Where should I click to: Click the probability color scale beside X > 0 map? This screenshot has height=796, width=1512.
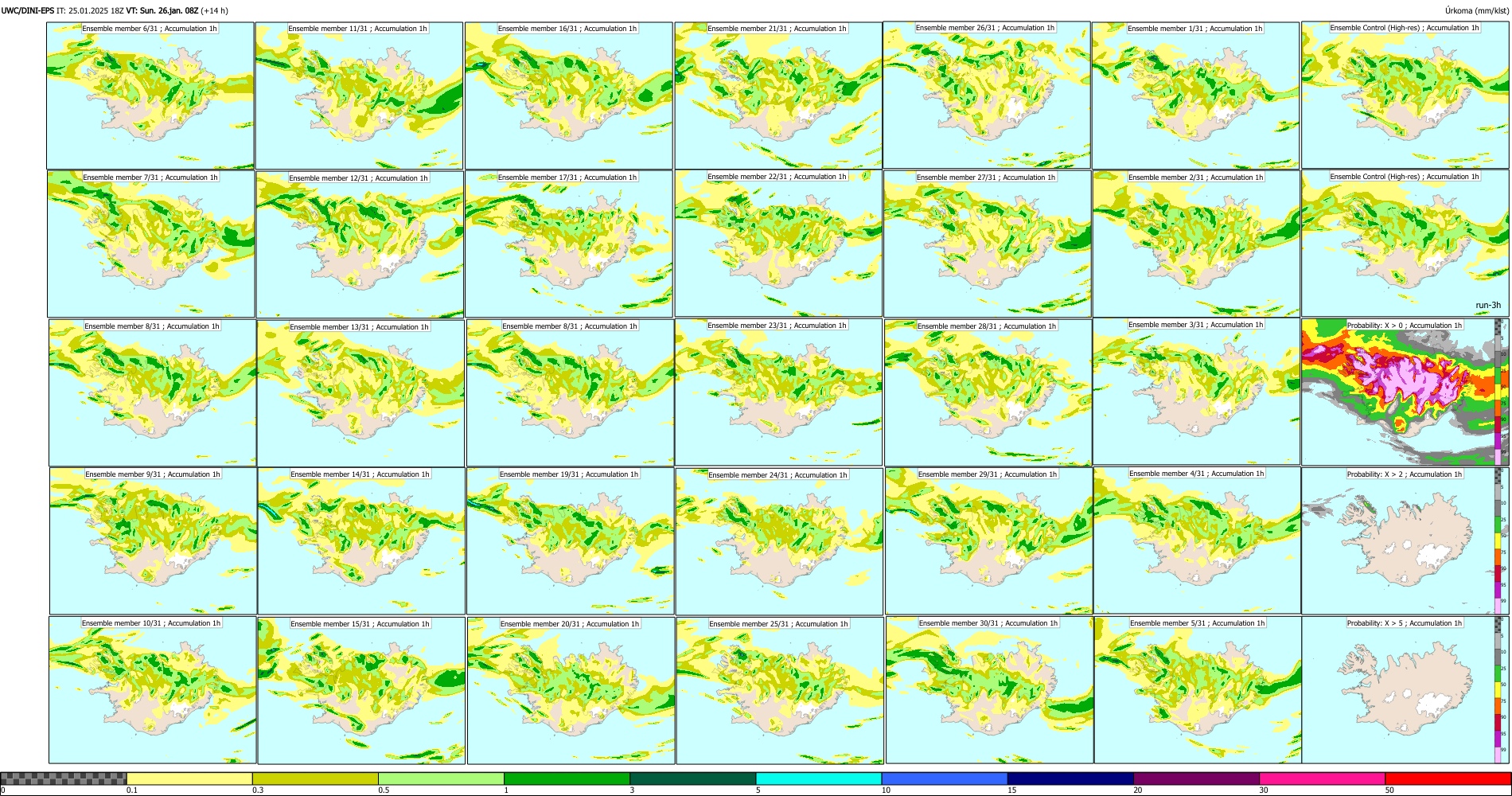click(x=1498, y=392)
